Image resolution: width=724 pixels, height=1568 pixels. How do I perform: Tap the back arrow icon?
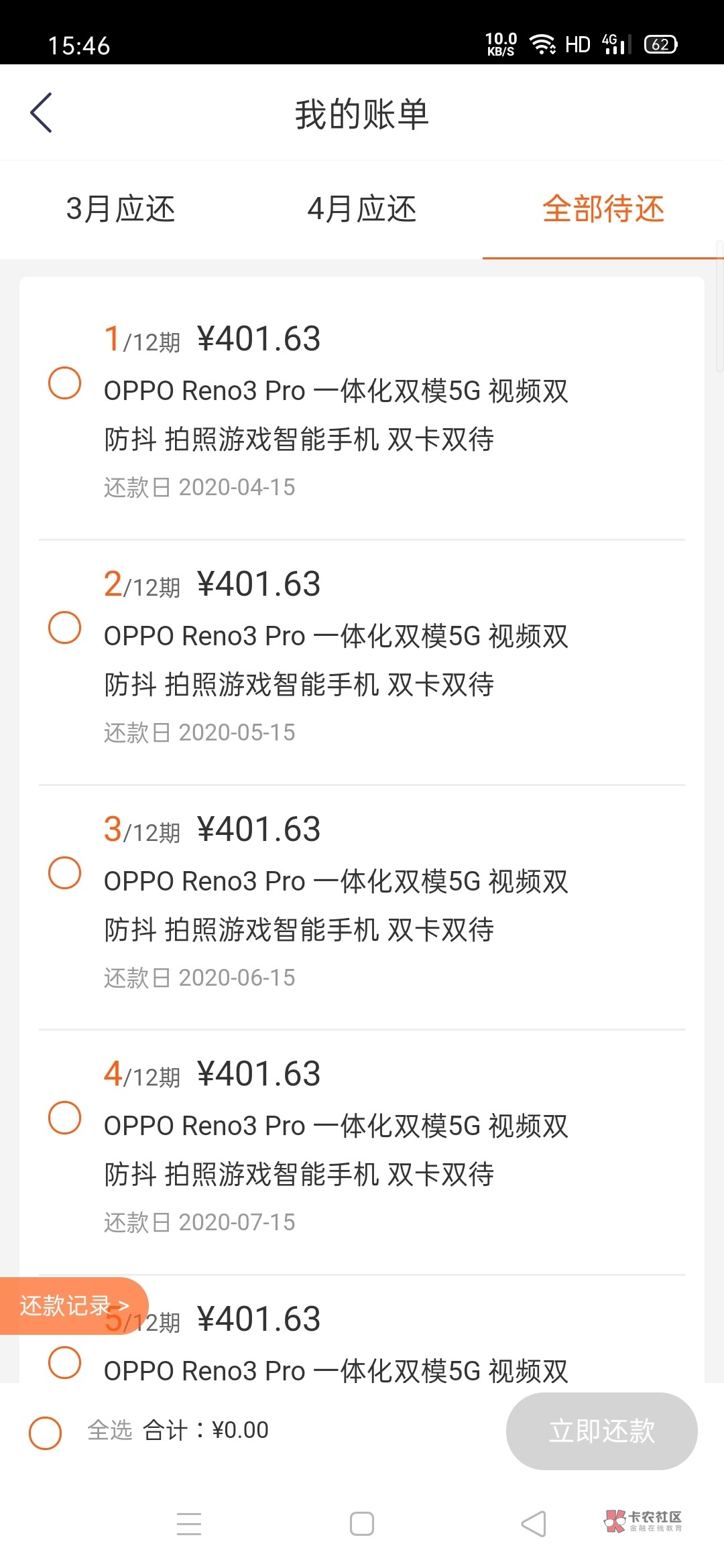coord(42,113)
